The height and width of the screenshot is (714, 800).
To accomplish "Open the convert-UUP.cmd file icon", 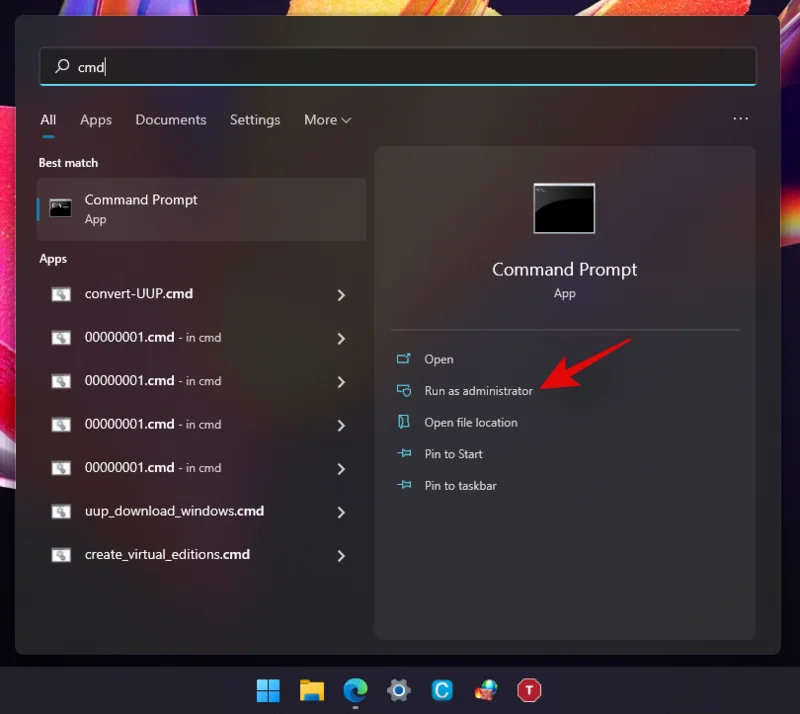I will 61,294.
